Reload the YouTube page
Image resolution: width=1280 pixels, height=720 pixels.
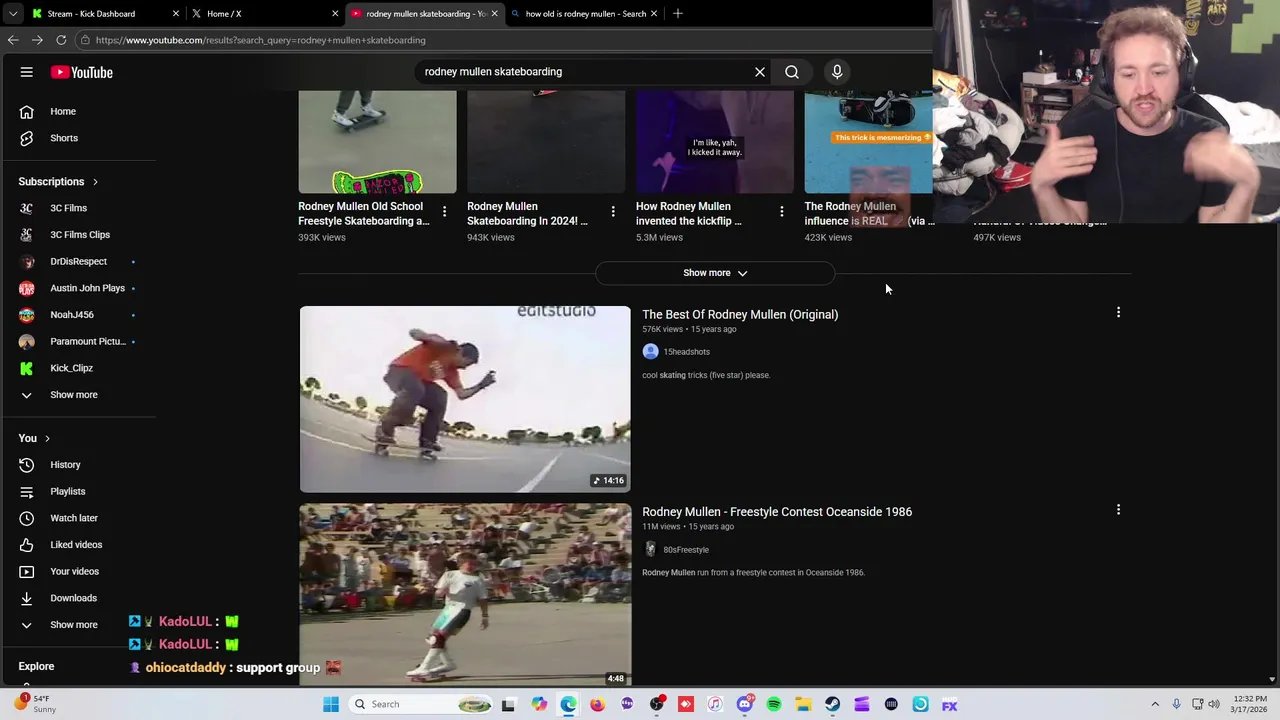tap(61, 40)
